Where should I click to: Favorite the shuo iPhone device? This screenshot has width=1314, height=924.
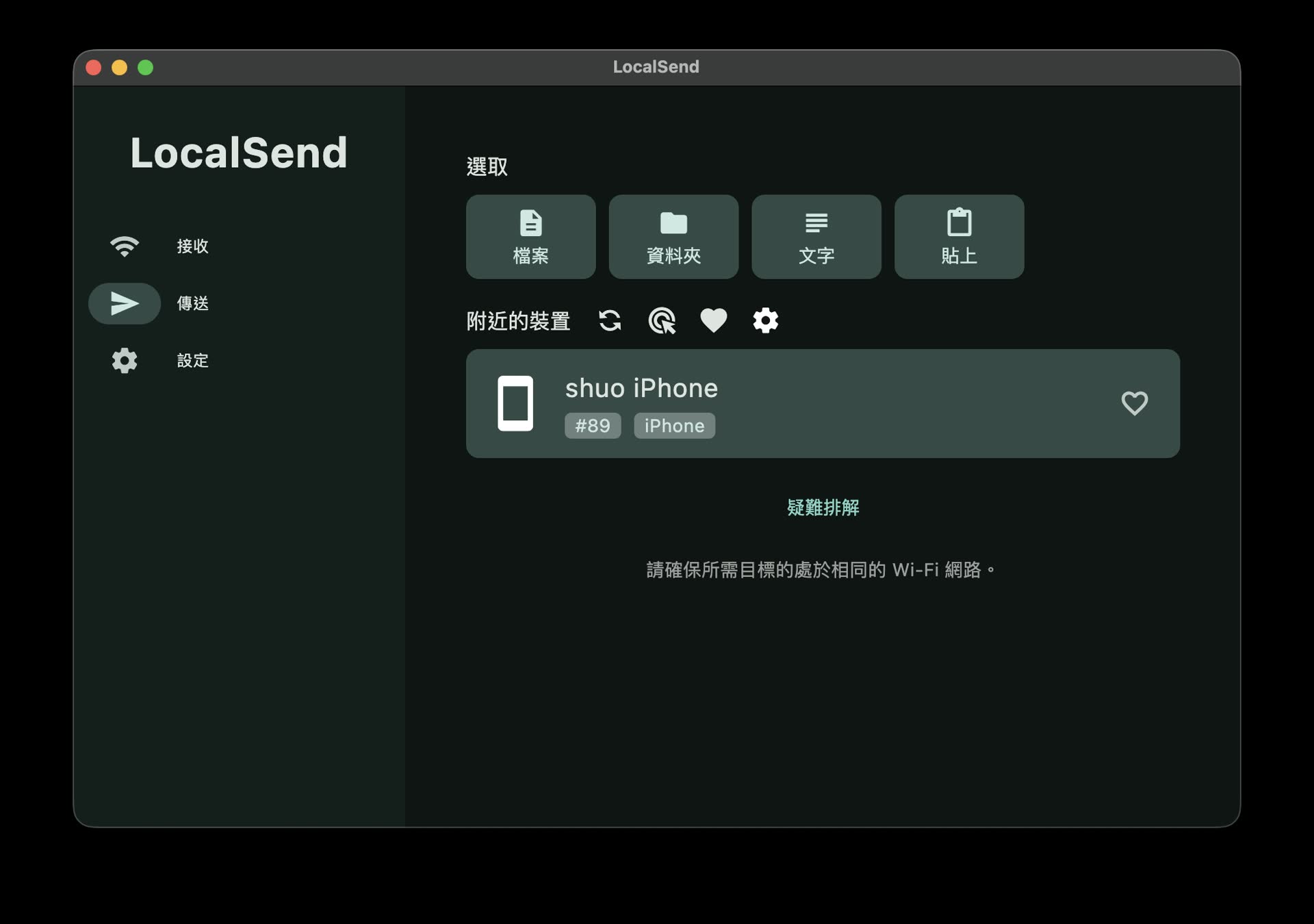click(x=1134, y=404)
